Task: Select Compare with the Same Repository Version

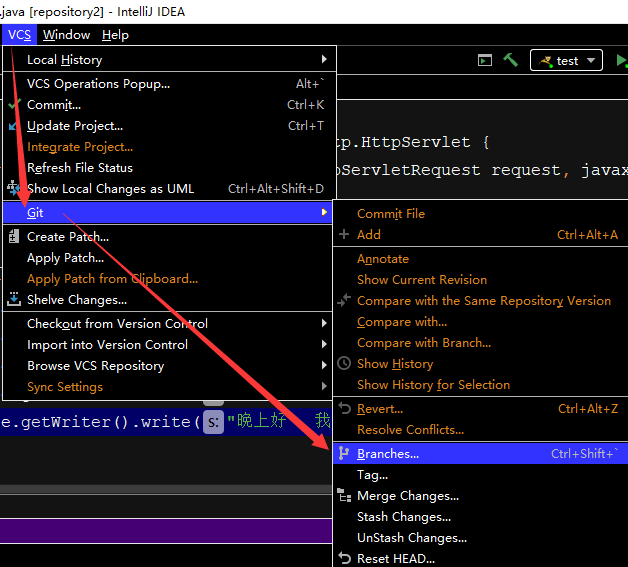Action: coord(481,301)
